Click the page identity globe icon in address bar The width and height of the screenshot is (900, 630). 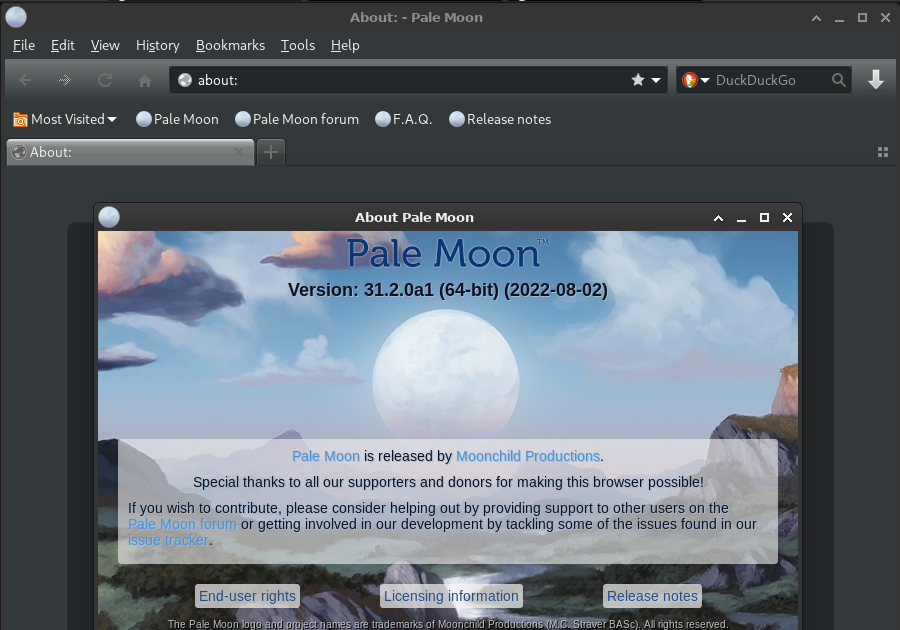tap(184, 80)
